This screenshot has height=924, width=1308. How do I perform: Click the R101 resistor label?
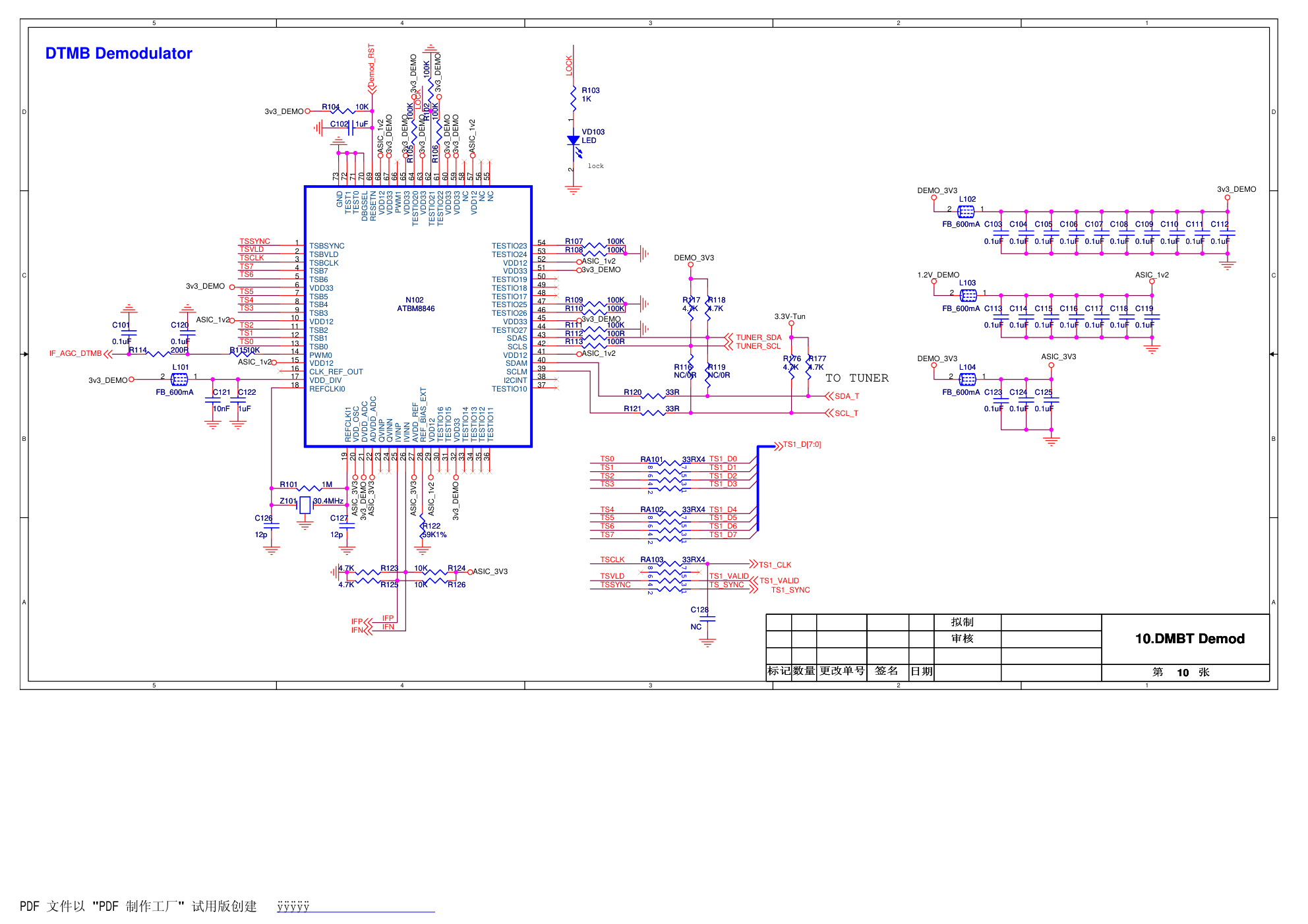pyautogui.click(x=289, y=484)
